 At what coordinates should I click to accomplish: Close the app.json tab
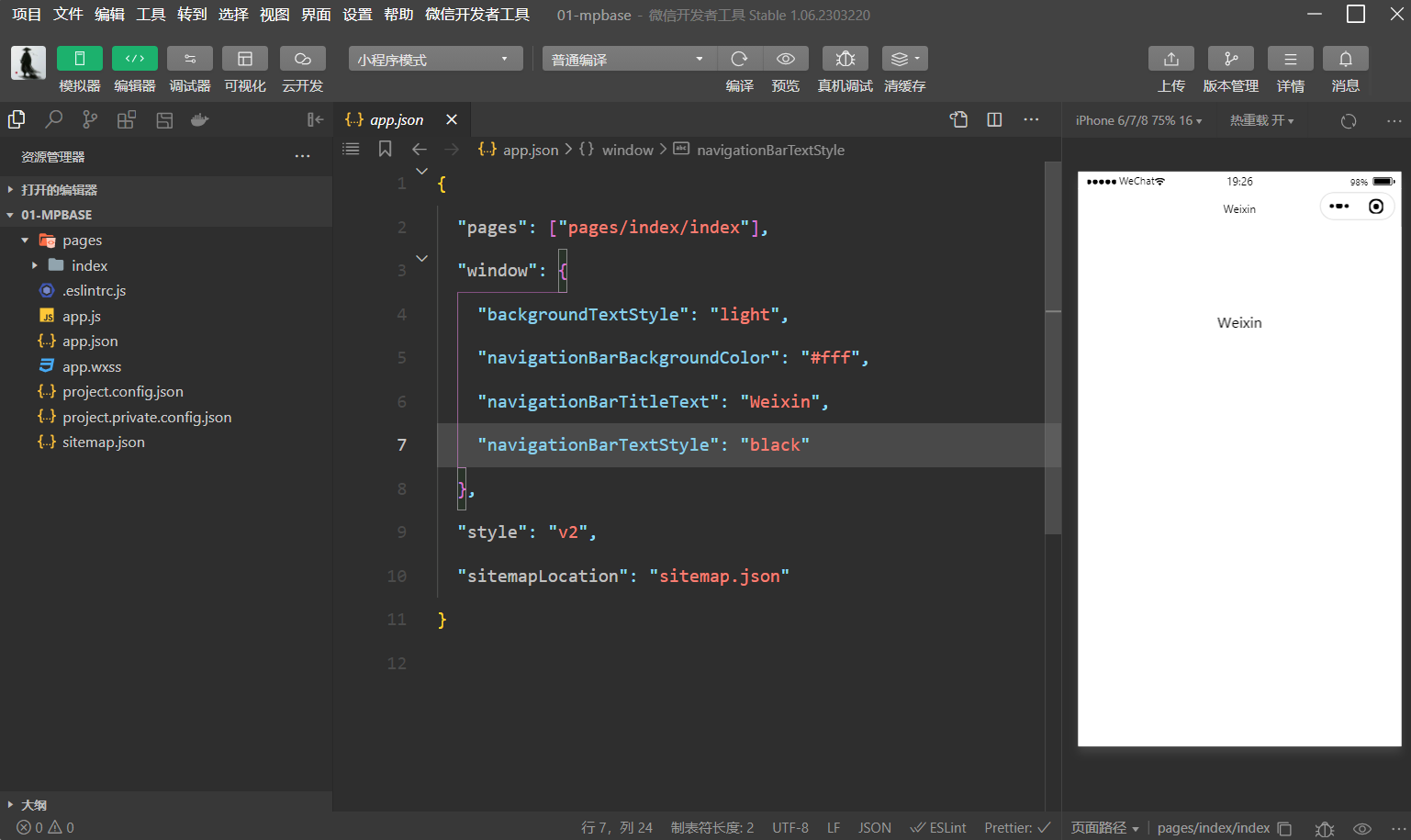[452, 120]
